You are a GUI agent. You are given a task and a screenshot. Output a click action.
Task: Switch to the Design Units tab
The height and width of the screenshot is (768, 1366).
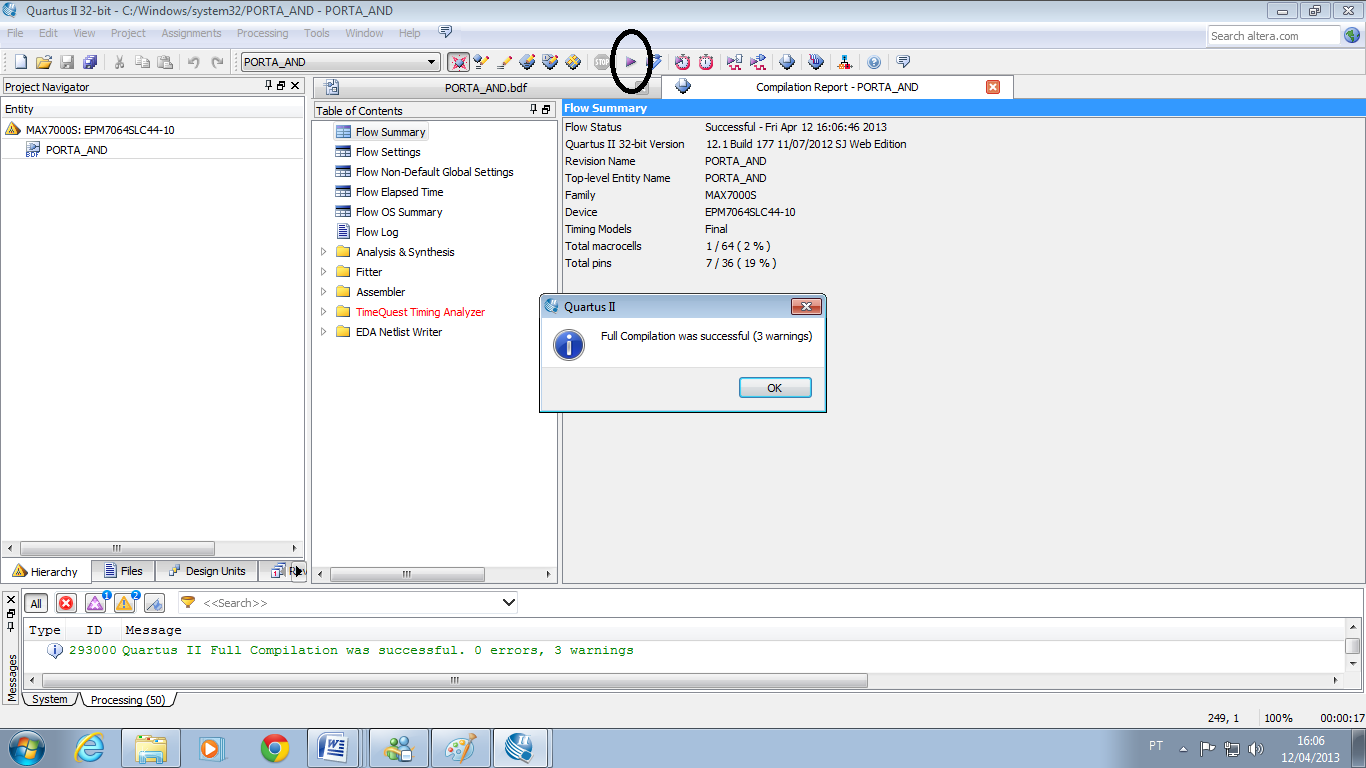pos(205,571)
